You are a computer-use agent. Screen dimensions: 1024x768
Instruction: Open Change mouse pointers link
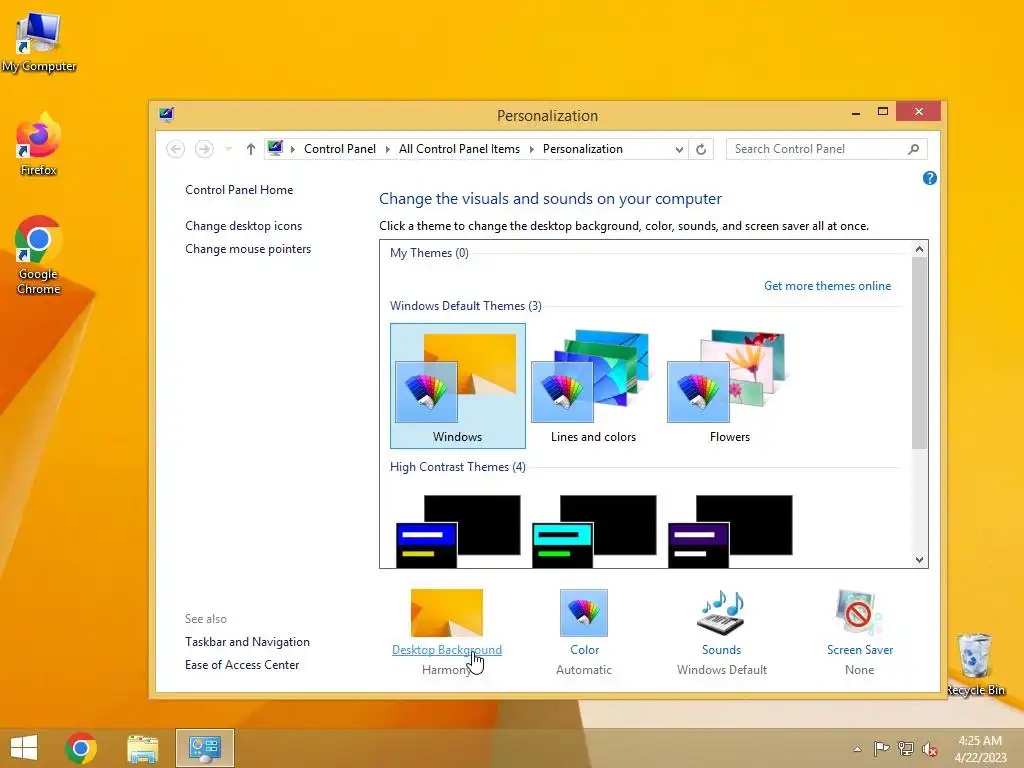click(x=248, y=249)
